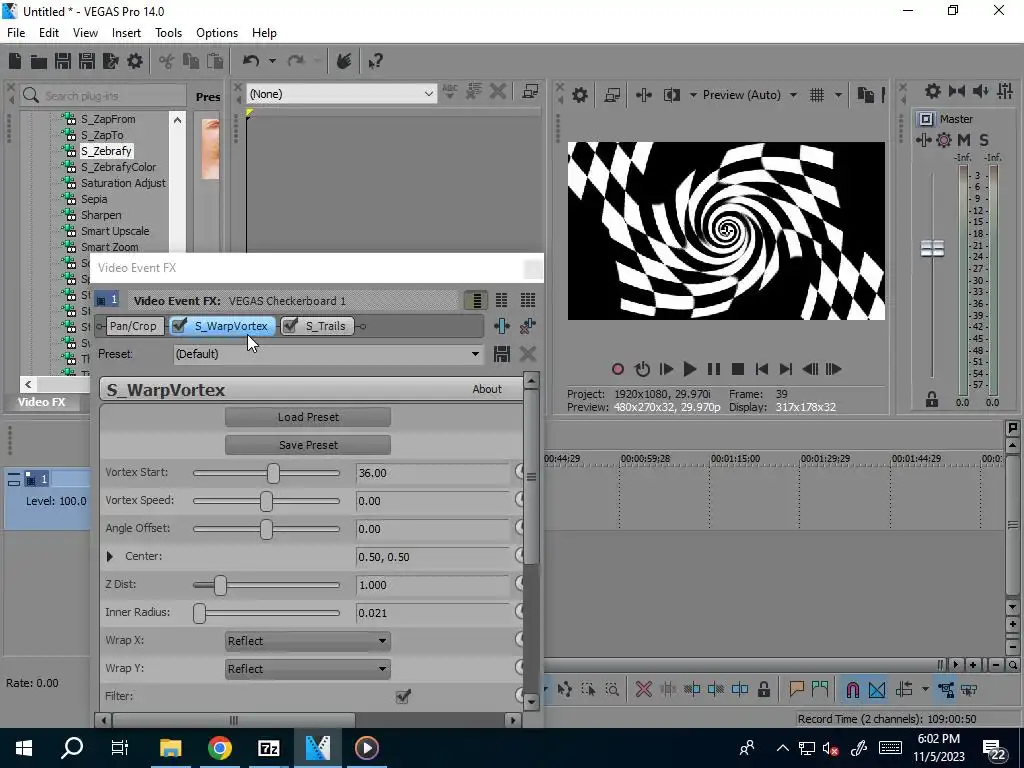Open Chrome from the Windows taskbar
Screen dimensions: 1024x768
[220, 748]
